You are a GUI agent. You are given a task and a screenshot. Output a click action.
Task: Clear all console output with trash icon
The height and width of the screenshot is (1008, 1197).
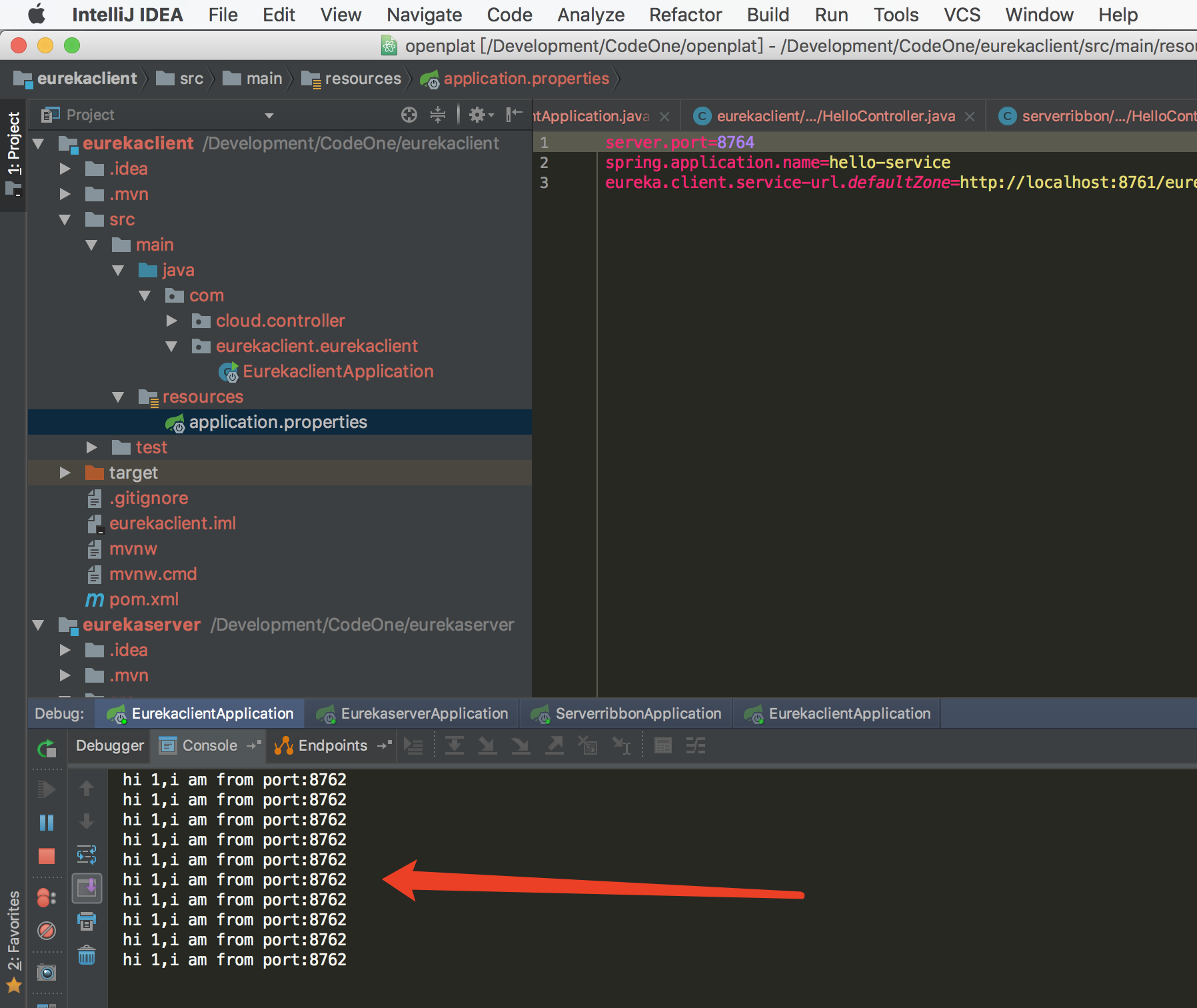(x=87, y=956)
